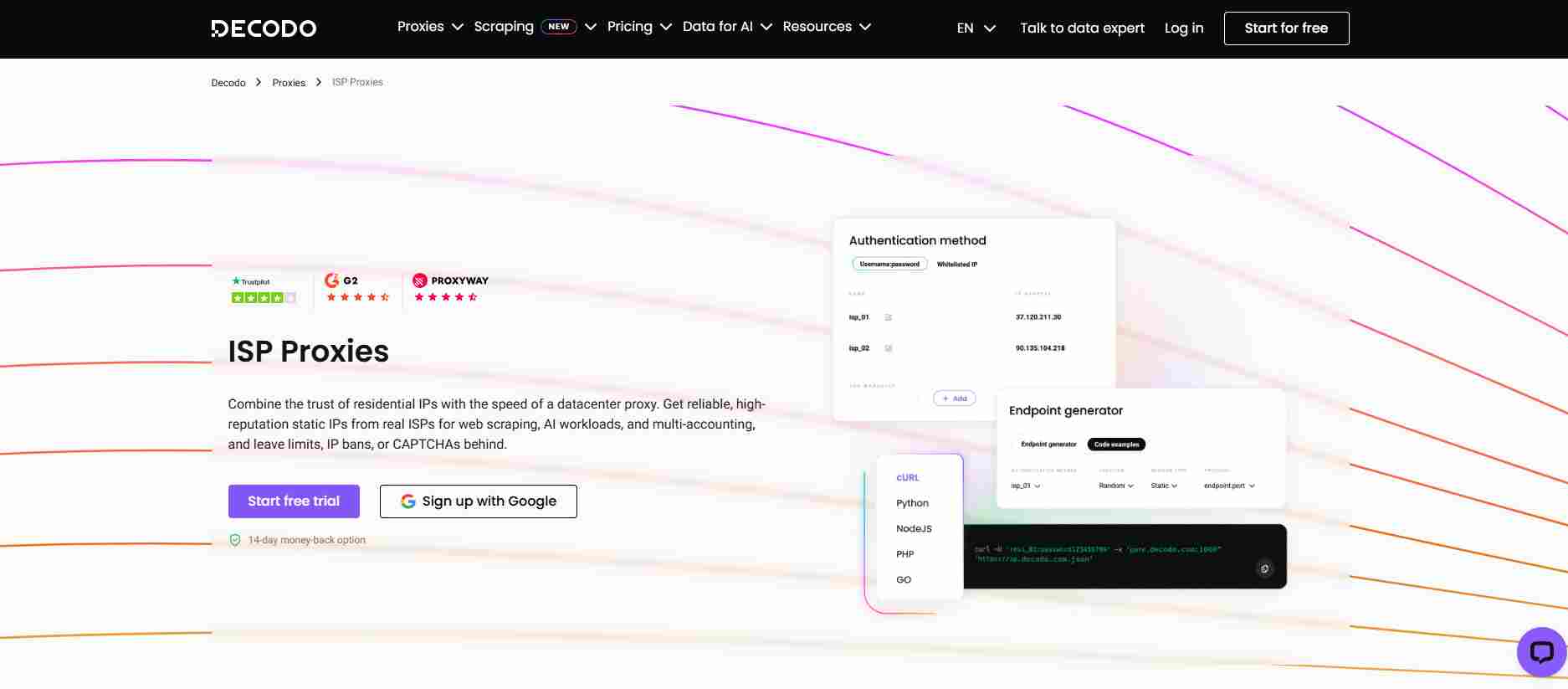Click the Proxyway rating badge
Screen dimensions: 1568x689
click(x=450, y=289)
